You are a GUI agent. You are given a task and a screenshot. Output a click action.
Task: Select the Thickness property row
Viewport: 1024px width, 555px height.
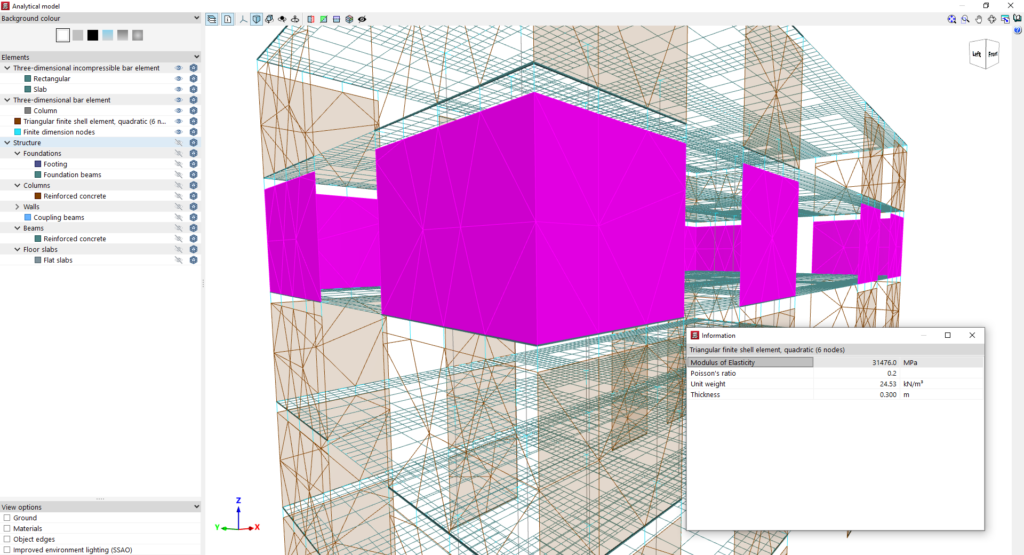tap(835, 394)
